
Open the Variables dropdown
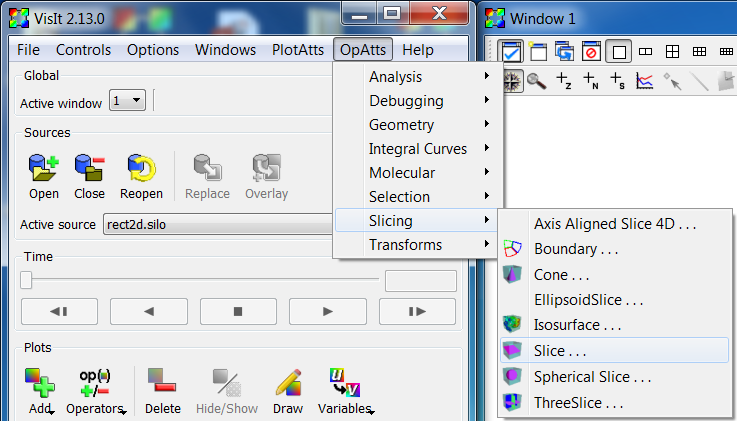point(345,392)
